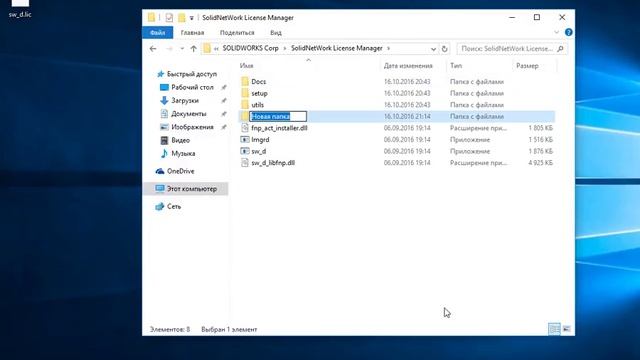The height and width of the screenshot is (360, 640).
Task: Open Explorer help question mark icon
Action: [x=569, y=32]
